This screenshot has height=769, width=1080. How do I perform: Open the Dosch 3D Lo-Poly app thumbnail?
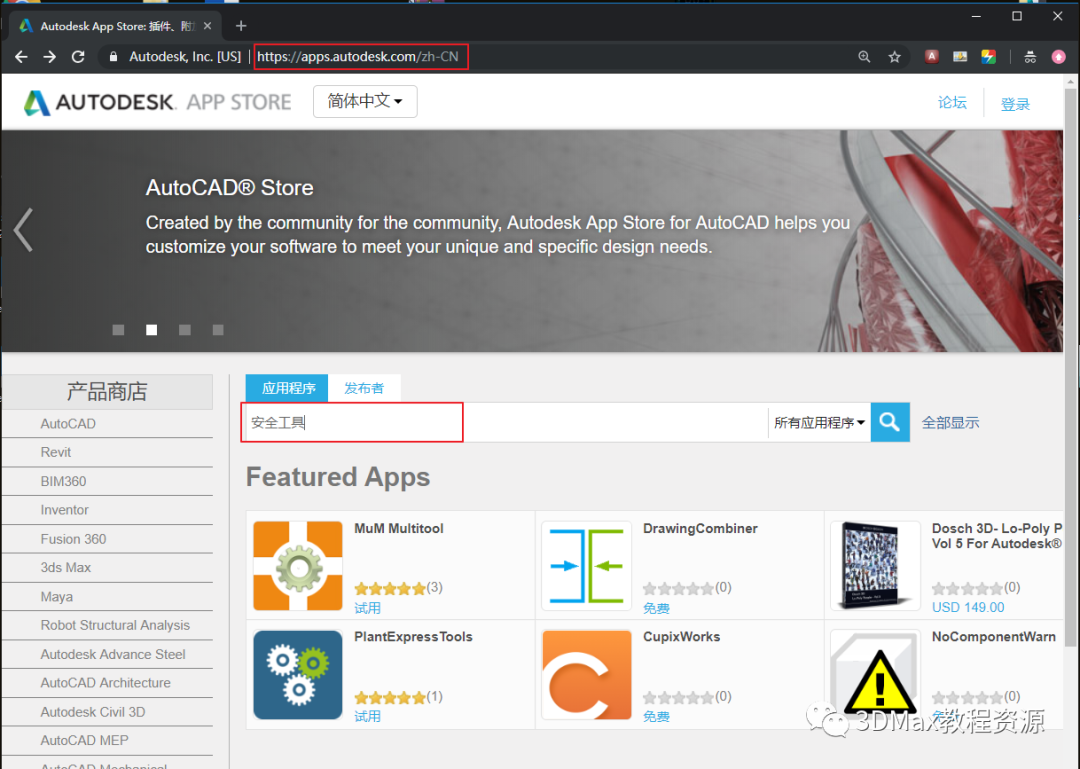[x=875, y=566]
